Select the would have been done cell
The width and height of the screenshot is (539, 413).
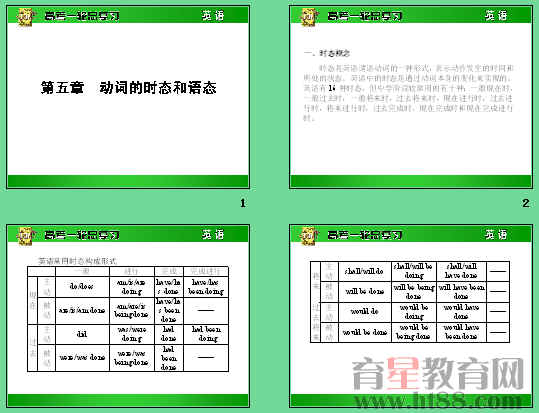[x=461, y=332]
